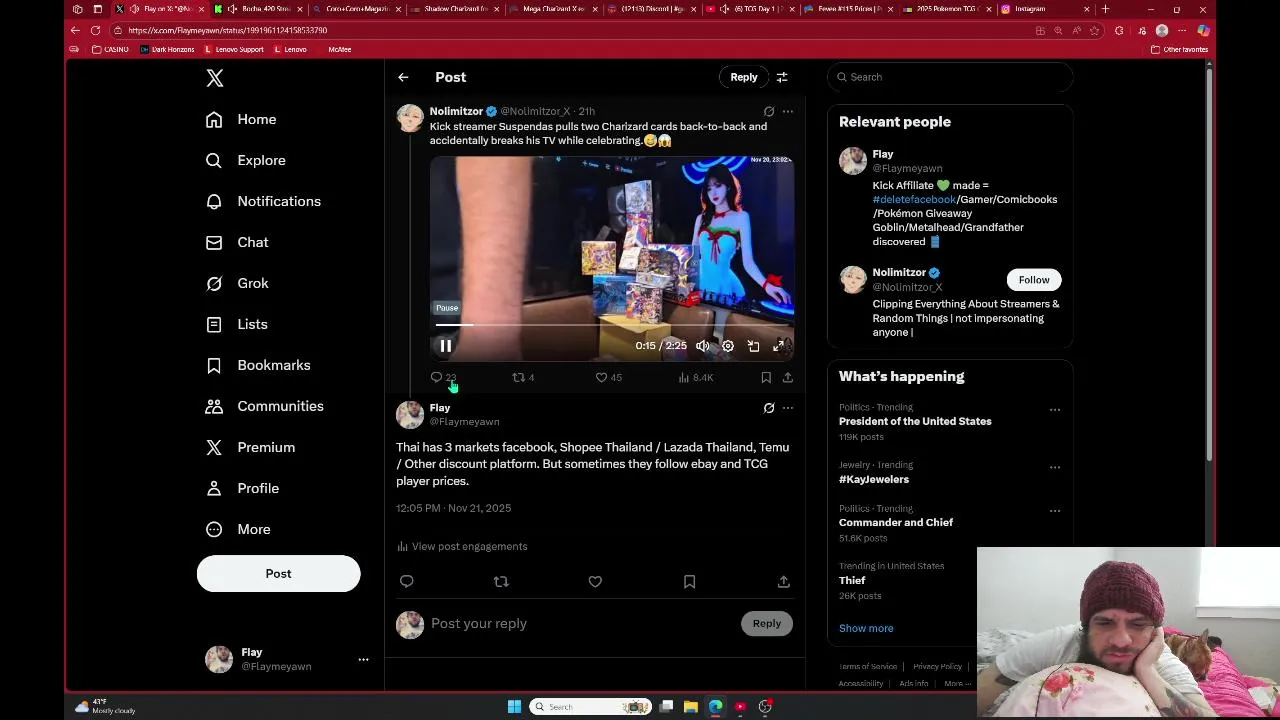Reply icon under Flay's post
The height and width of the screenshot is (720, 1280).
(406, 581)
